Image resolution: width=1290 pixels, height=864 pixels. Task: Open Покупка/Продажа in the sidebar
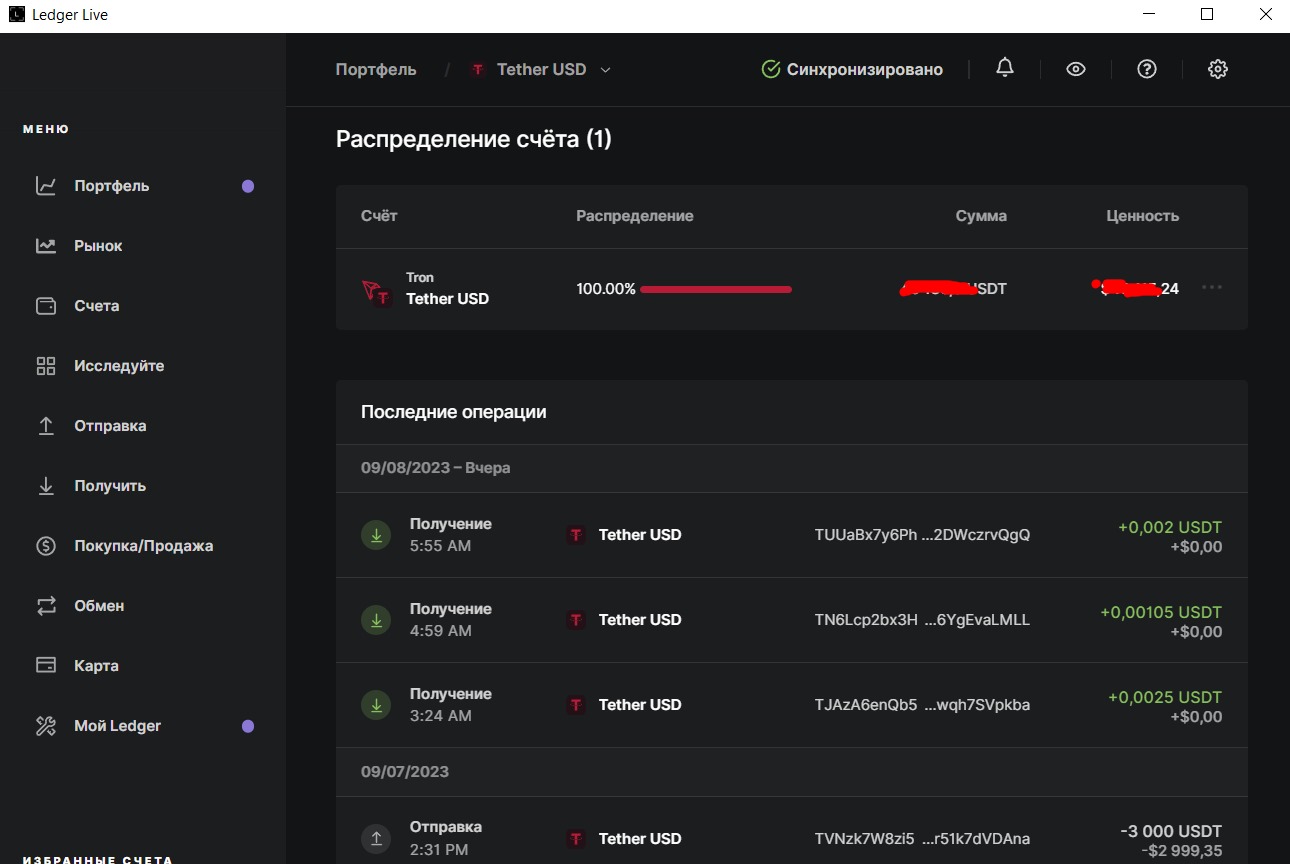coord(145,546)
